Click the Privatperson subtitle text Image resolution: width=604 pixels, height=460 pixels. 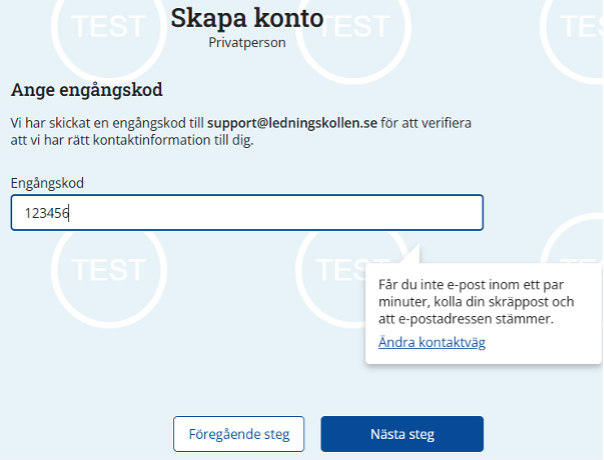click(x=246, y=43)
